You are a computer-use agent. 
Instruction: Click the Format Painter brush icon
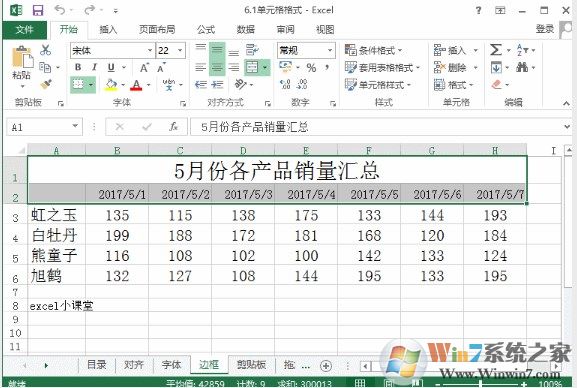click(46, 85)
